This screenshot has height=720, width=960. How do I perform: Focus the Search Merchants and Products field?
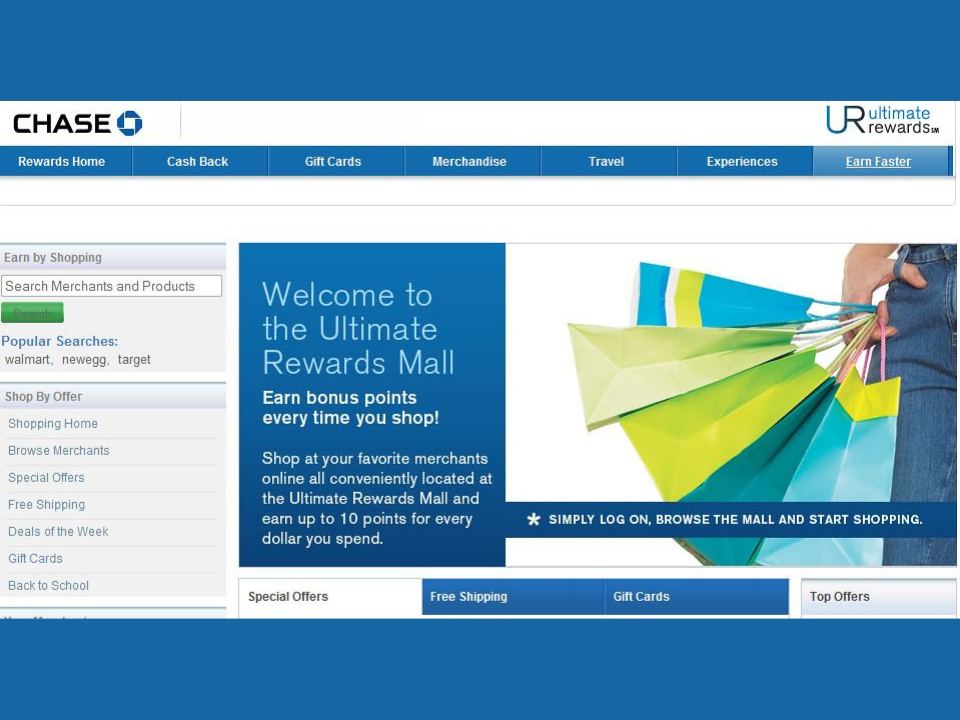click(x=111, y=286)
